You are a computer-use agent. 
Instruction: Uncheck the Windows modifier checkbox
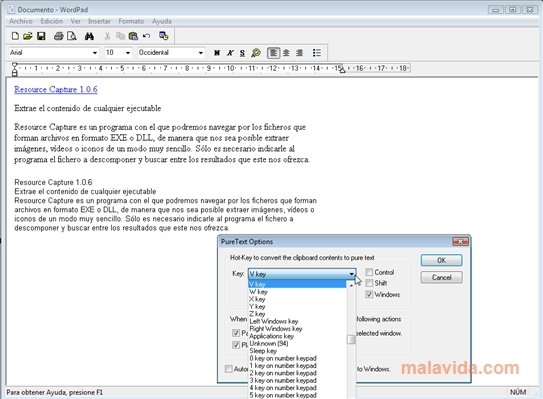[x=369, y=294]
